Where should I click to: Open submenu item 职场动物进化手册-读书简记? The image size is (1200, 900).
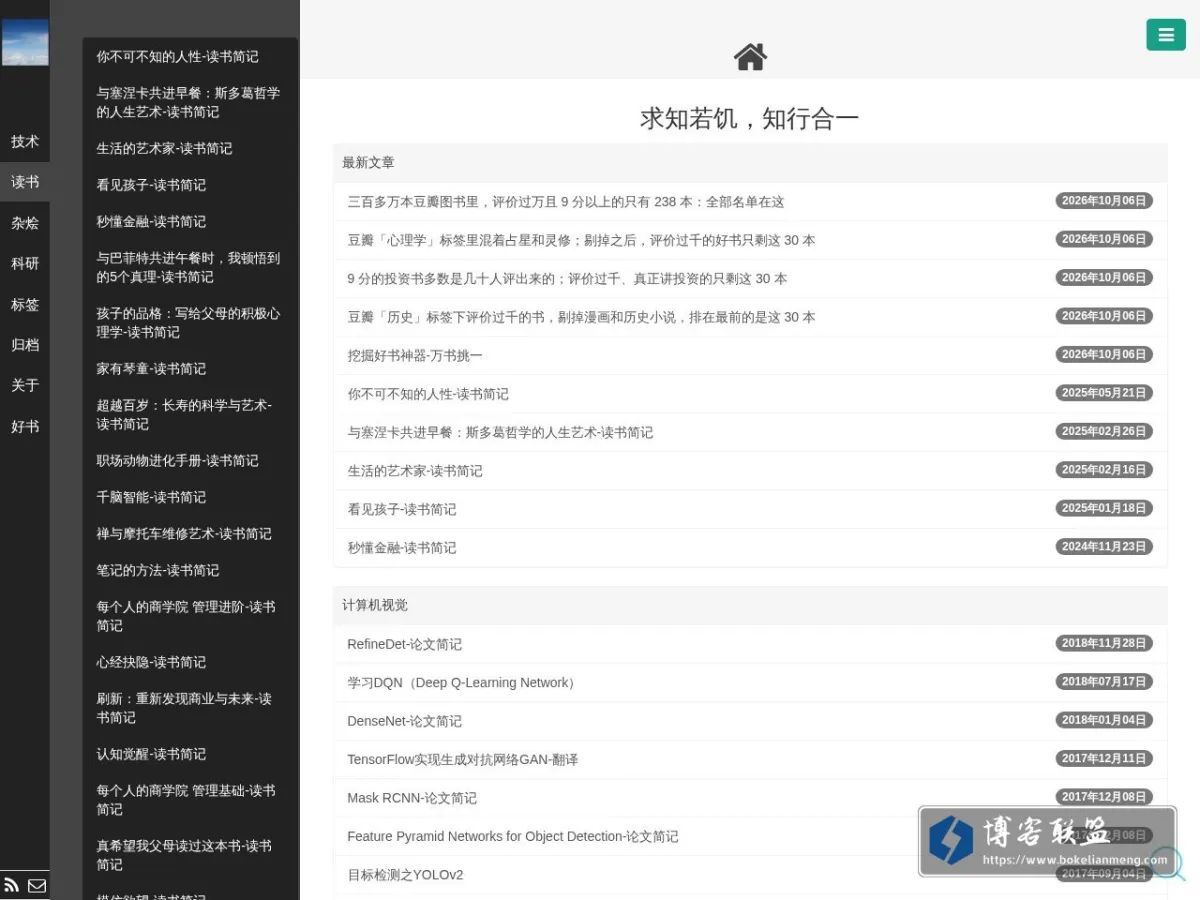click(190, 460)
